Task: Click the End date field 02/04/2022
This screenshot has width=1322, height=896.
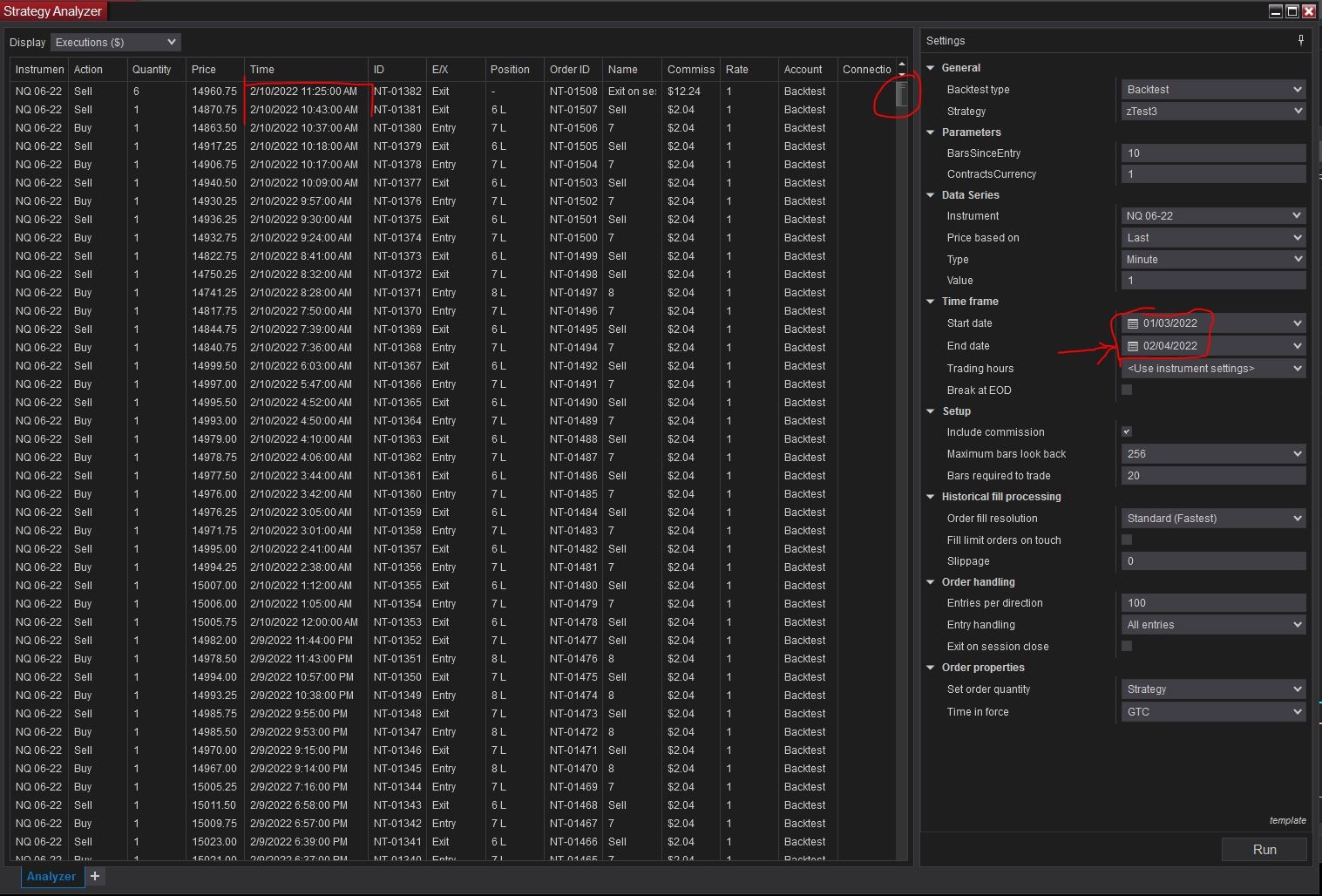Action: point(1213,346)
